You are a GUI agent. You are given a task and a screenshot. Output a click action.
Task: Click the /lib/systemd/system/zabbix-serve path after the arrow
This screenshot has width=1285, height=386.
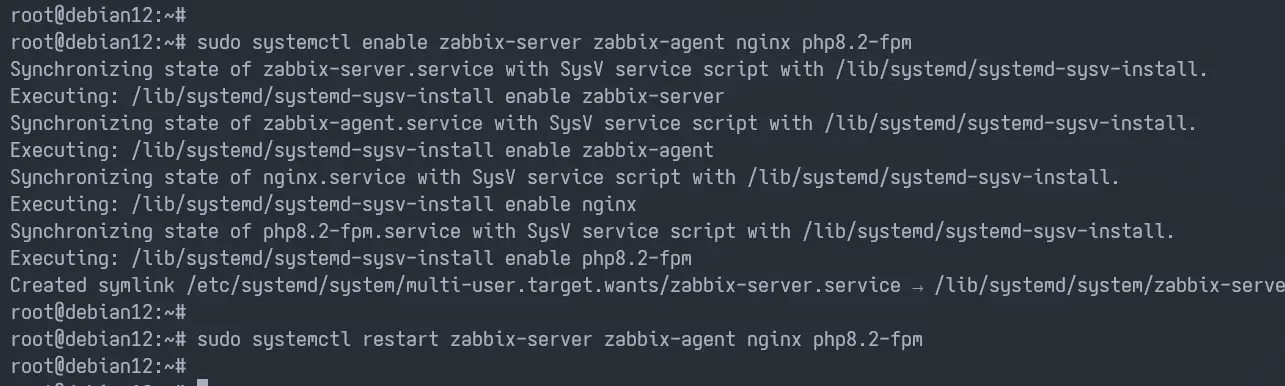point(1110,286)
